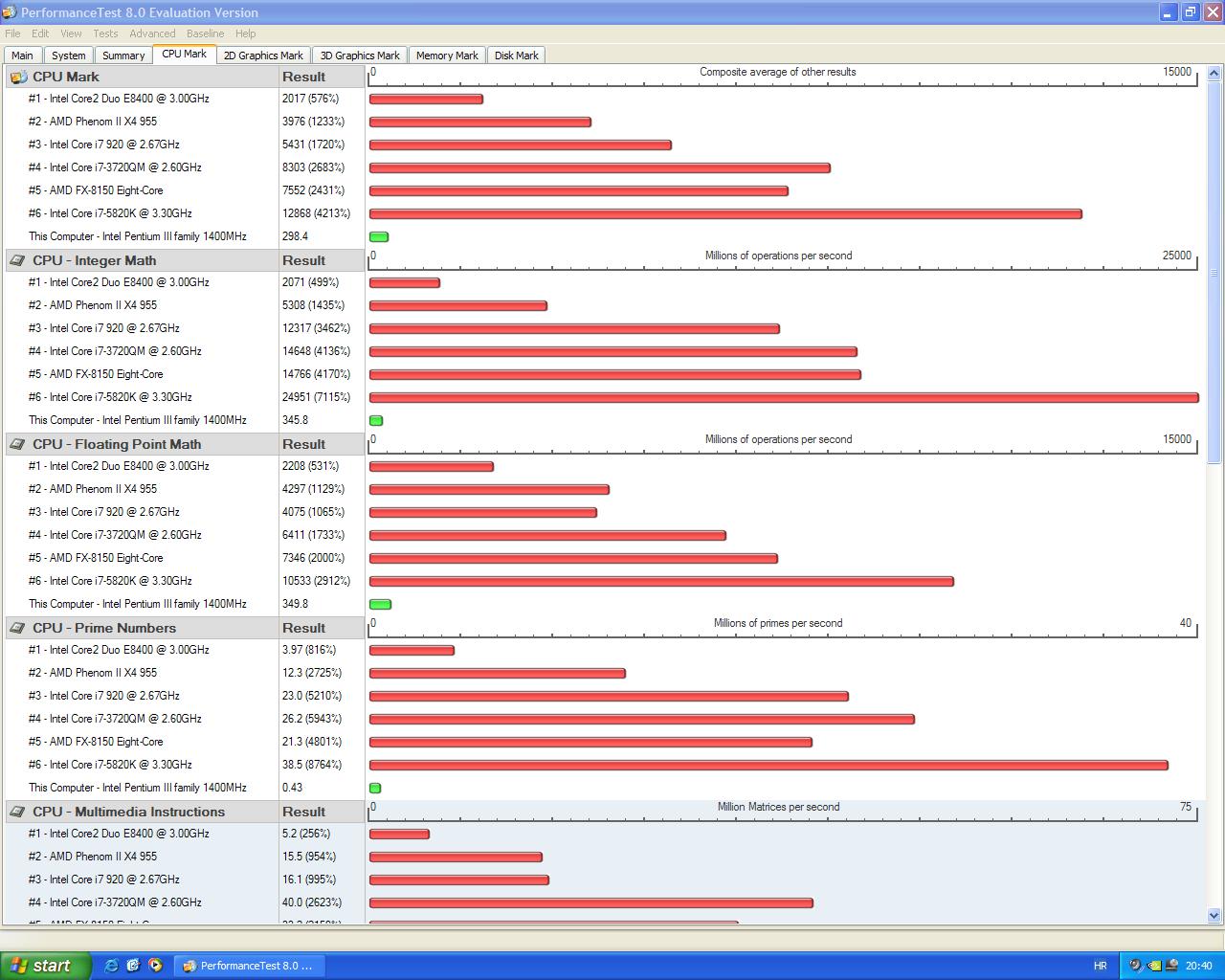Viewport: 1225px width, 980px height.
Task: Click the CPU - Multimedia Instructions header icon
Action: click(x=18, y=812)
